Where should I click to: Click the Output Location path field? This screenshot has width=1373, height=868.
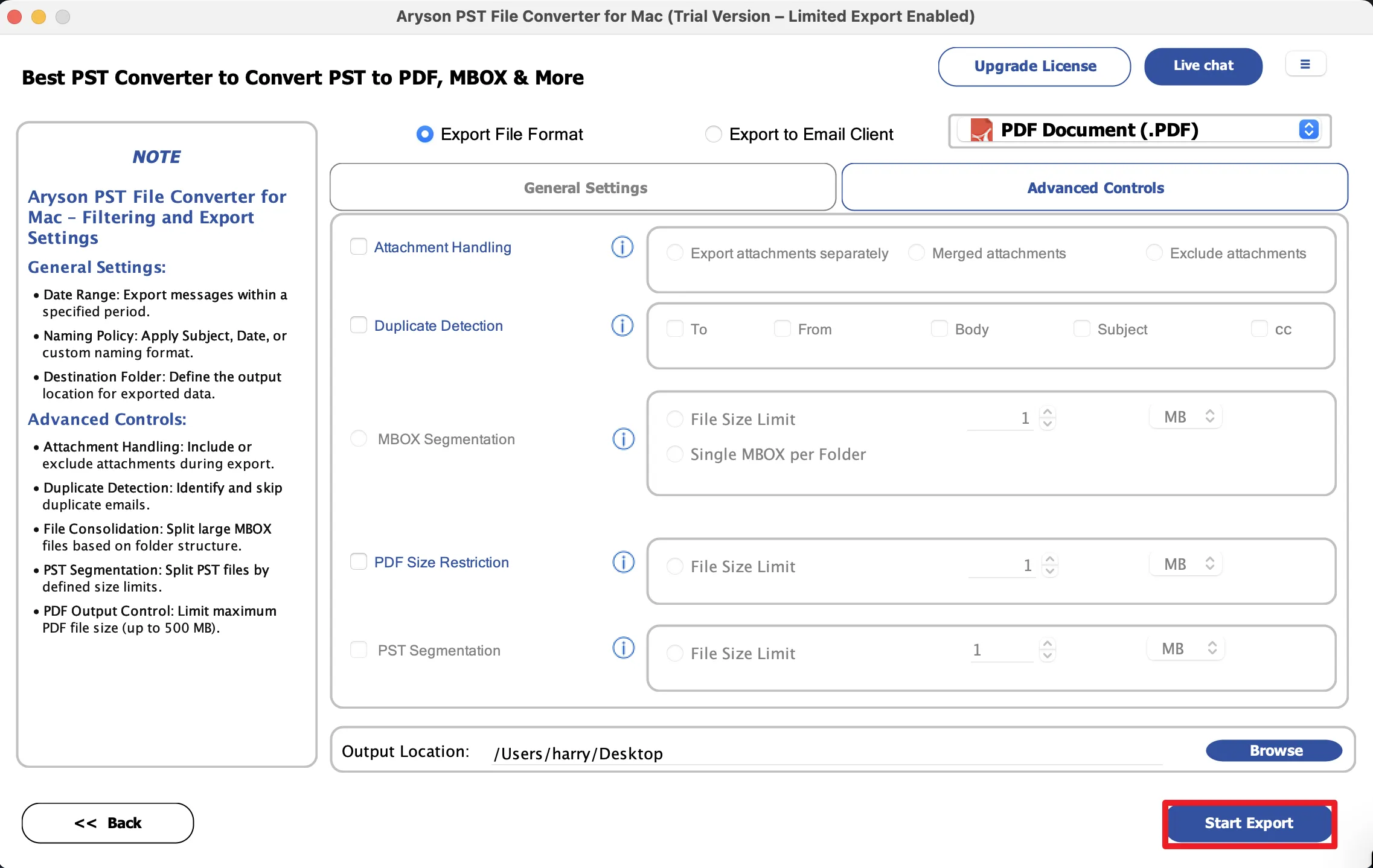coord(827,753)
